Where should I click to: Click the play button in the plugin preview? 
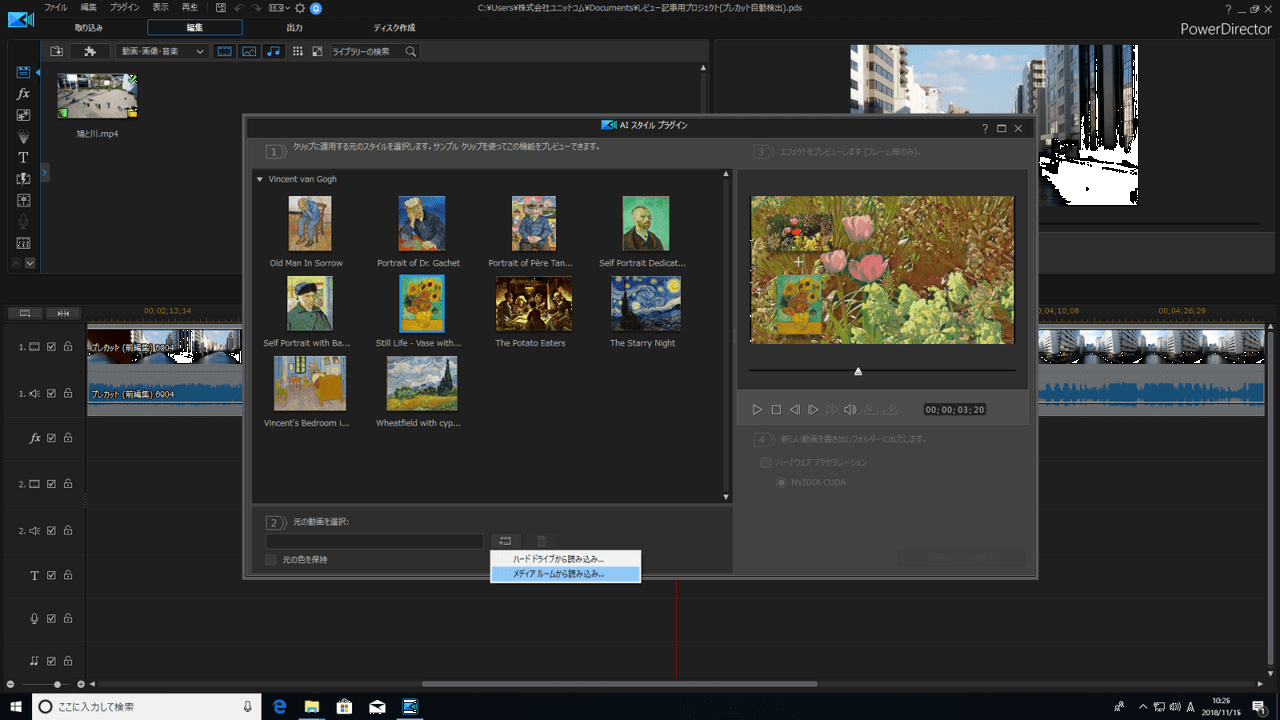(x=757, y=410)
